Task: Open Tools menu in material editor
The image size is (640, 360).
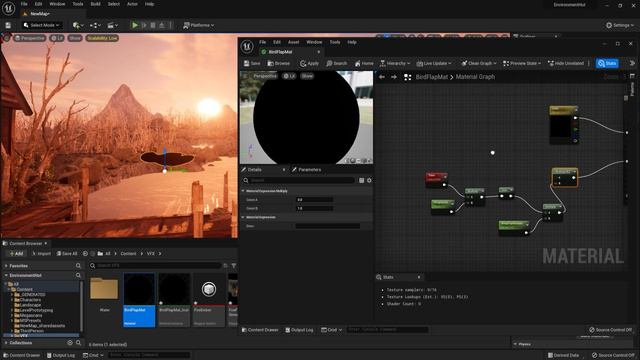Action: pyautogui.click(x=335, y=42)
